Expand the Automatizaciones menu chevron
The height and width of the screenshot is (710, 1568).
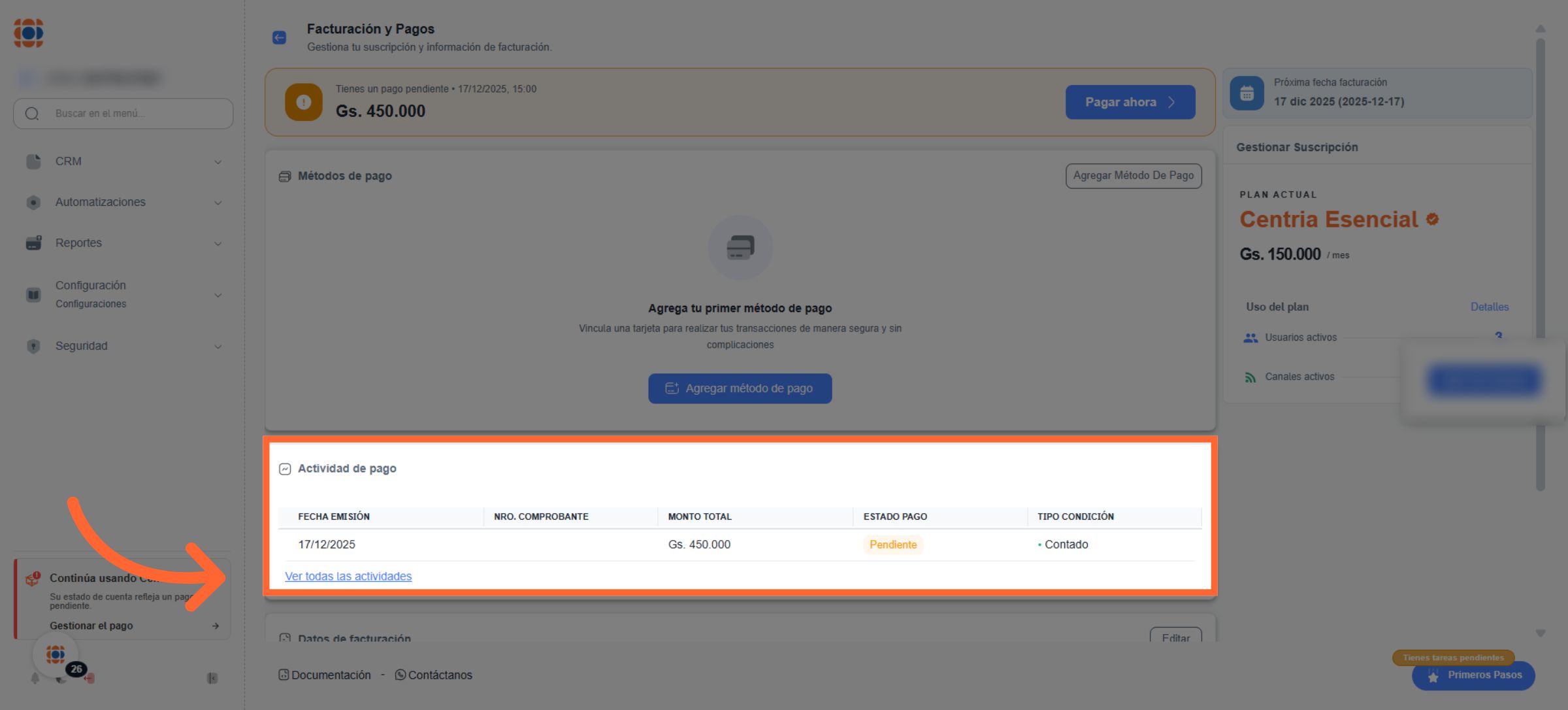tap(218, 203)
